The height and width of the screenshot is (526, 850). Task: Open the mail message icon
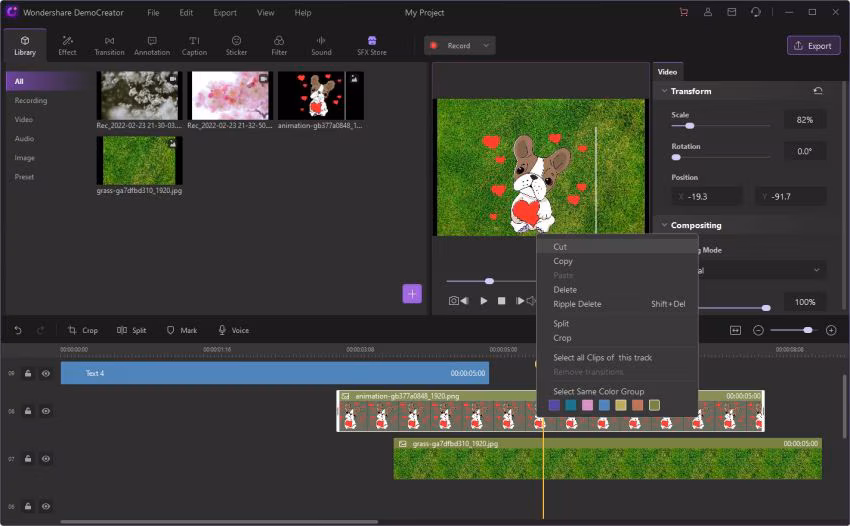coord(731,12)
